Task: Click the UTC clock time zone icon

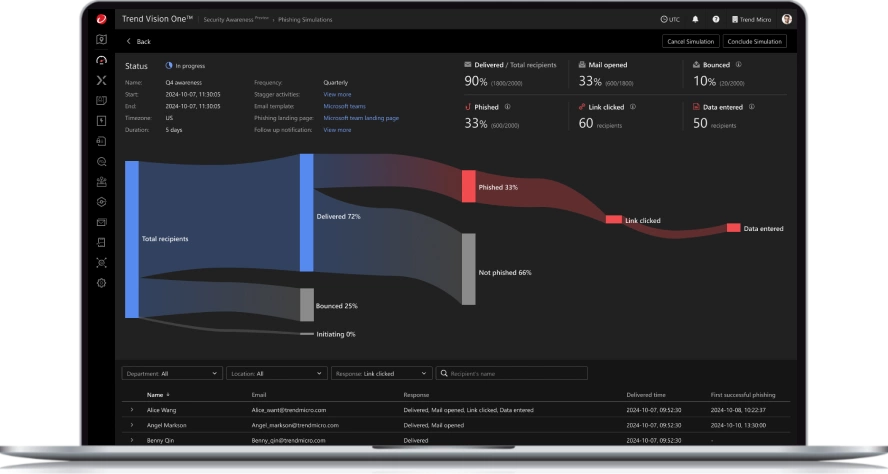Action: point(664,19)
